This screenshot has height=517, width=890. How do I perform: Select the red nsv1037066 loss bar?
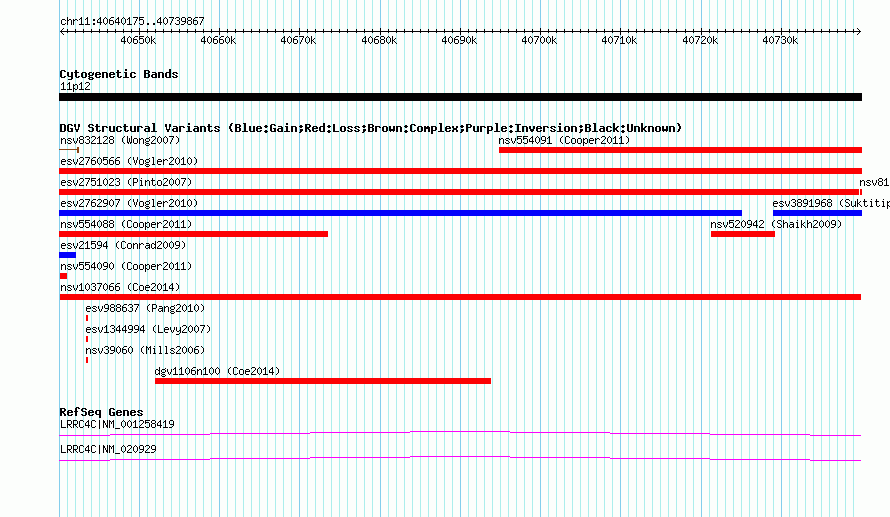pos(460,297)
